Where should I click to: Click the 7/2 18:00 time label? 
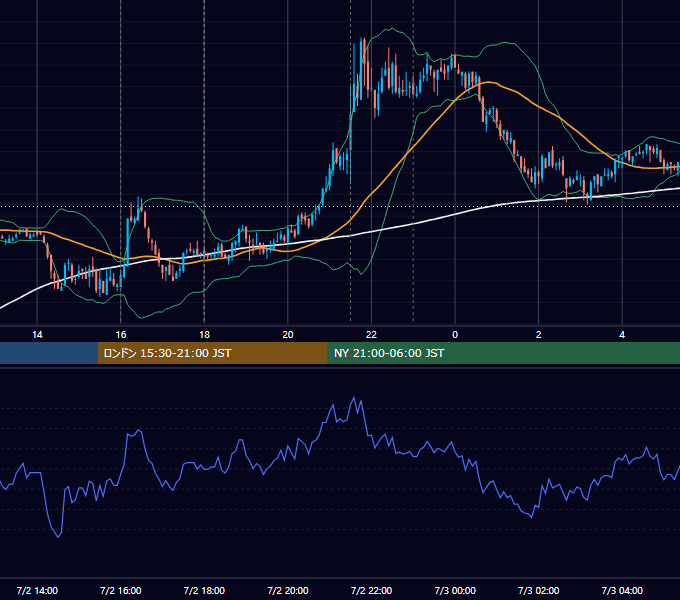point(204,590)
